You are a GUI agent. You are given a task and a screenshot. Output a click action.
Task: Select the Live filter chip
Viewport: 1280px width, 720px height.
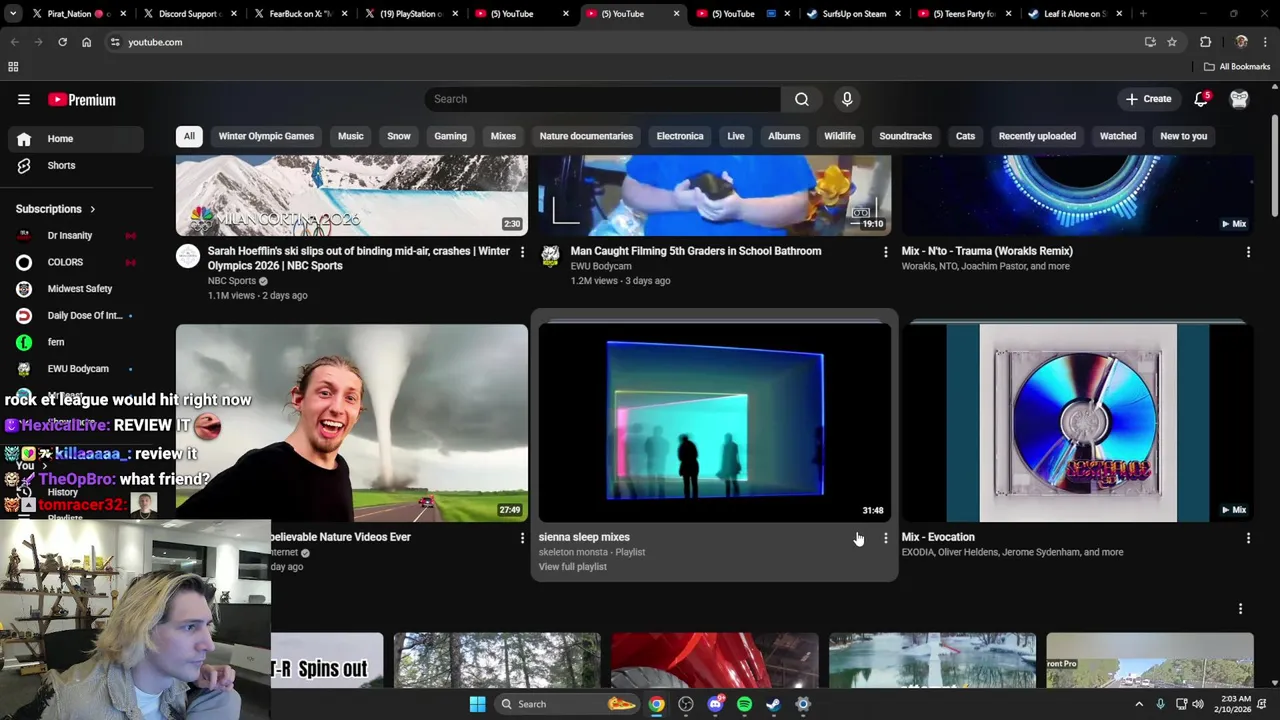point(736,136)
